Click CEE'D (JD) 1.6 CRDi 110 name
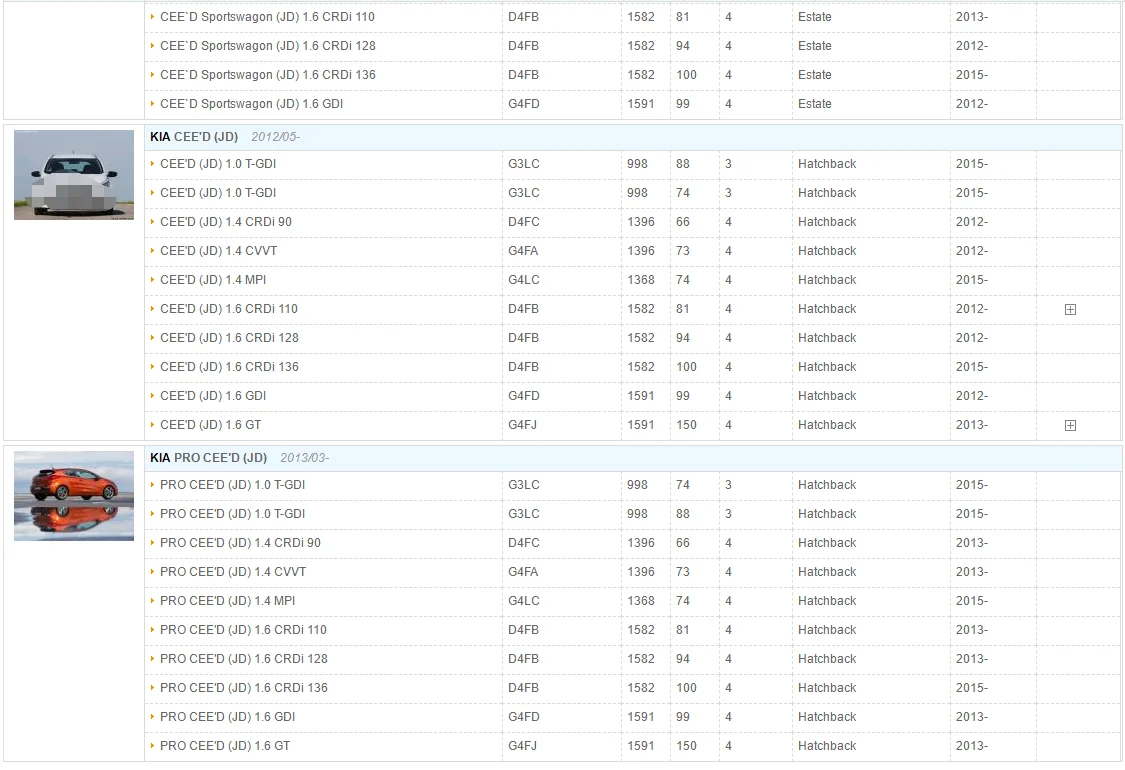The height and width of the screenshot is (770, 1125). point(229,309)
